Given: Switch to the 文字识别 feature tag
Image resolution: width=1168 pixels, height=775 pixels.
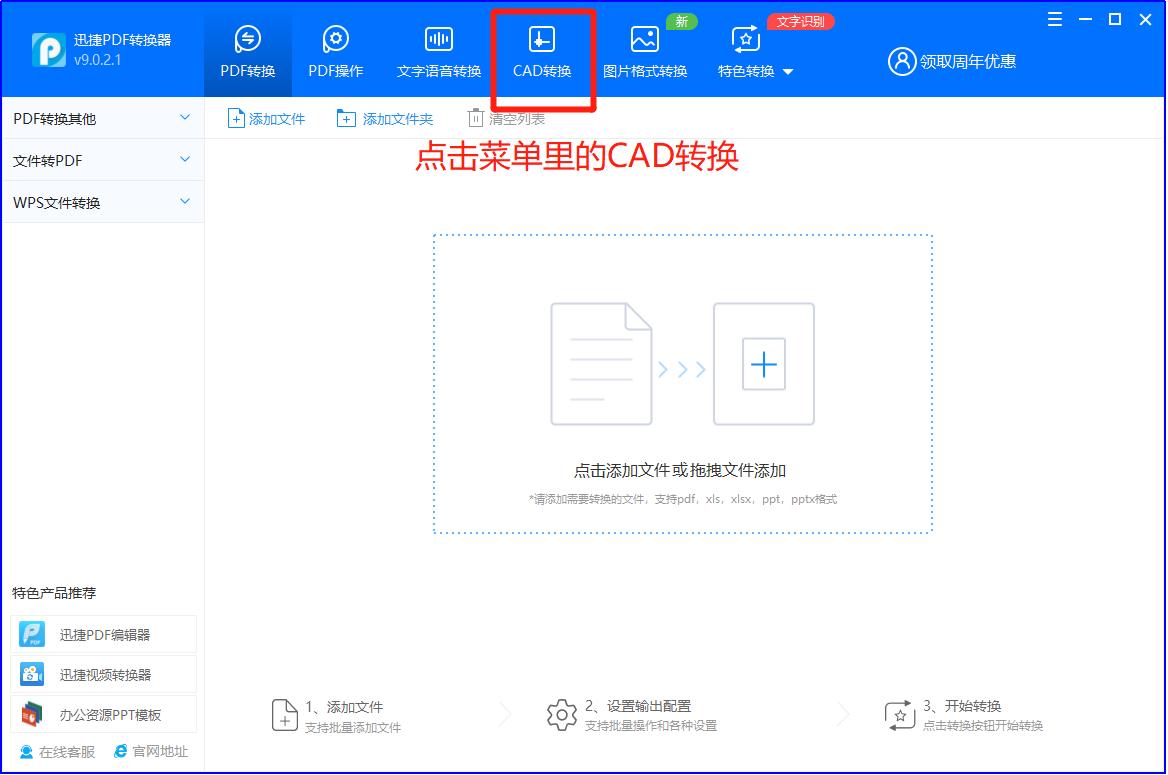Looking at the screenshot, I should point(799,20).
